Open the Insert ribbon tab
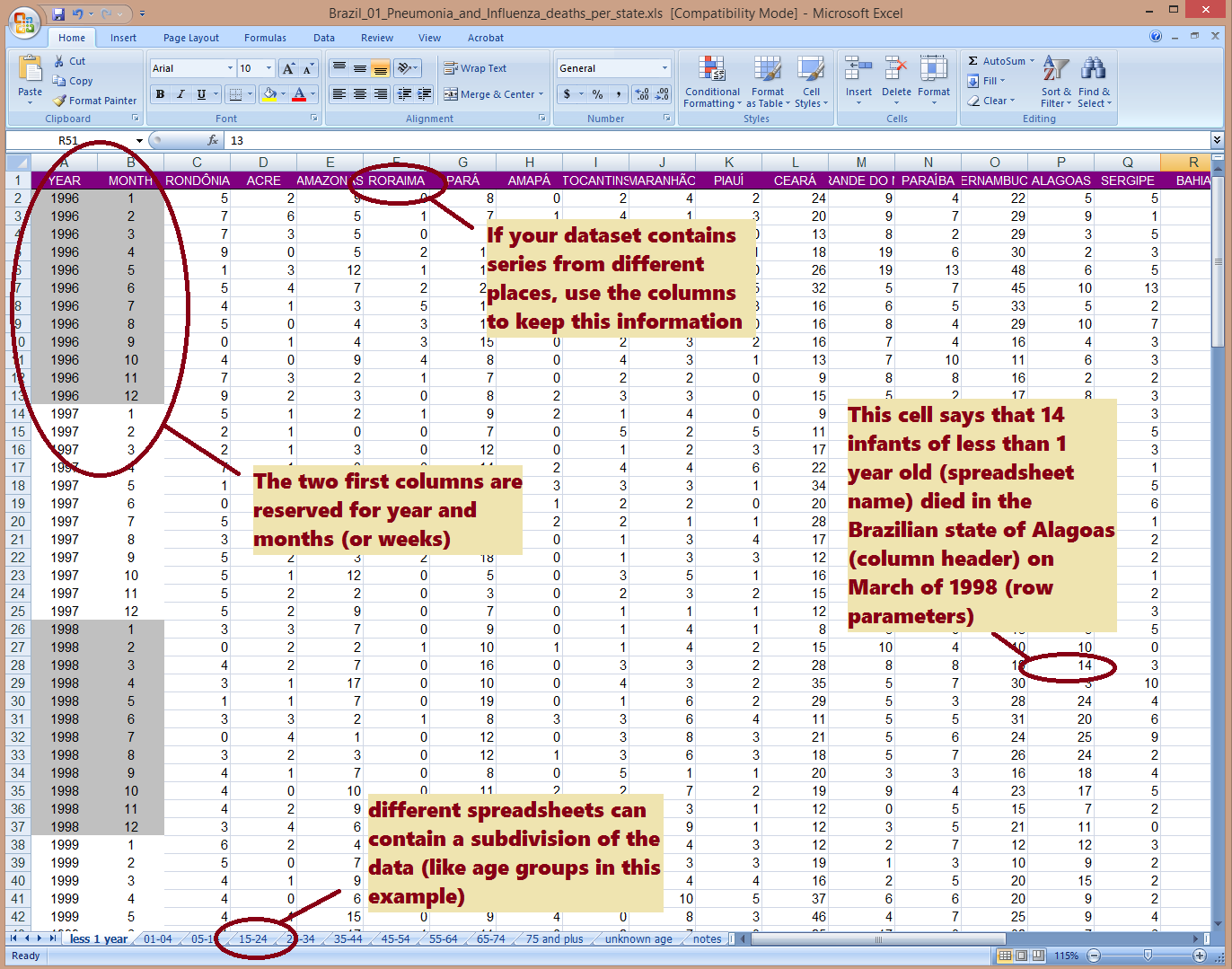The width and height of the screenshot is (1232, 969). (124, 38)
